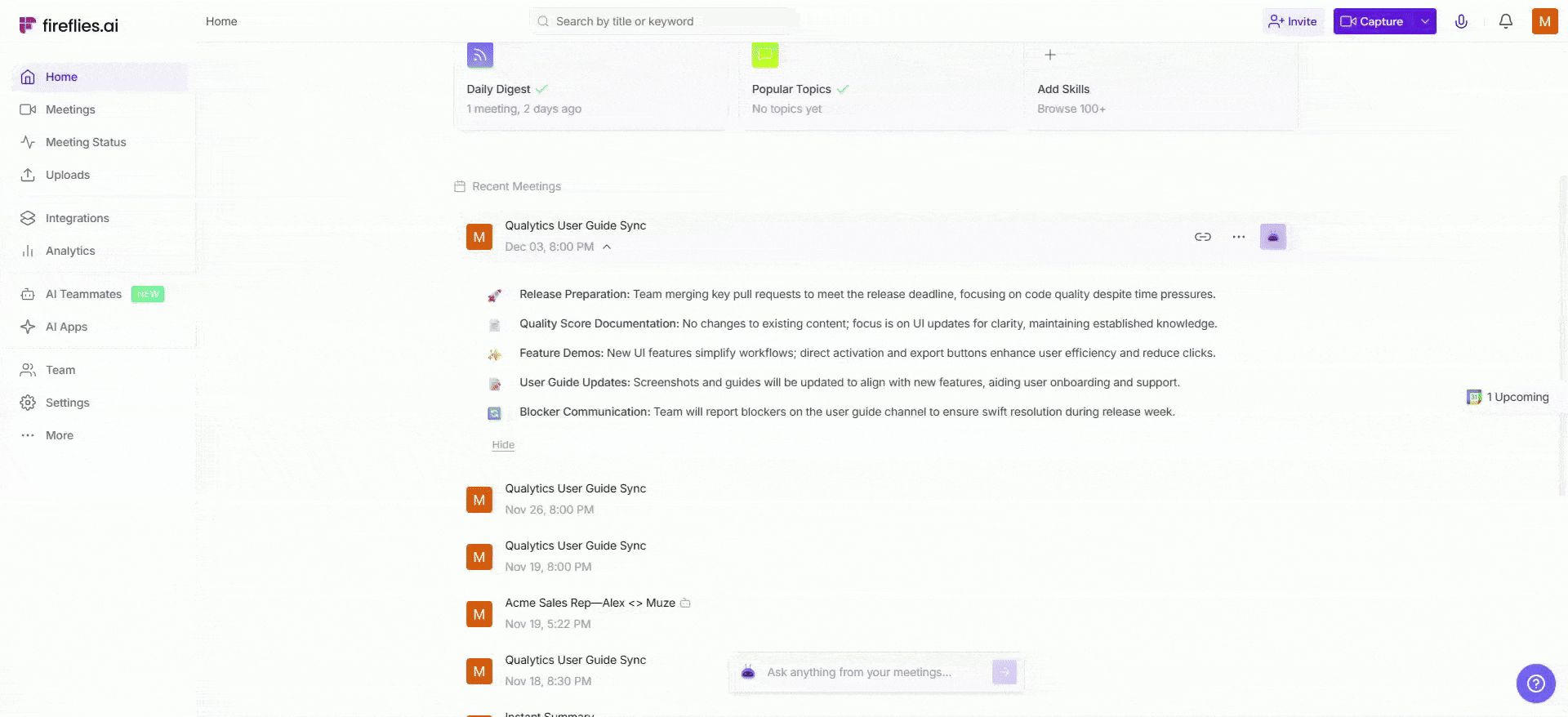1568x717 pixels.
Task: Click the Feature Demos summary line
Action: pos(867,353)
